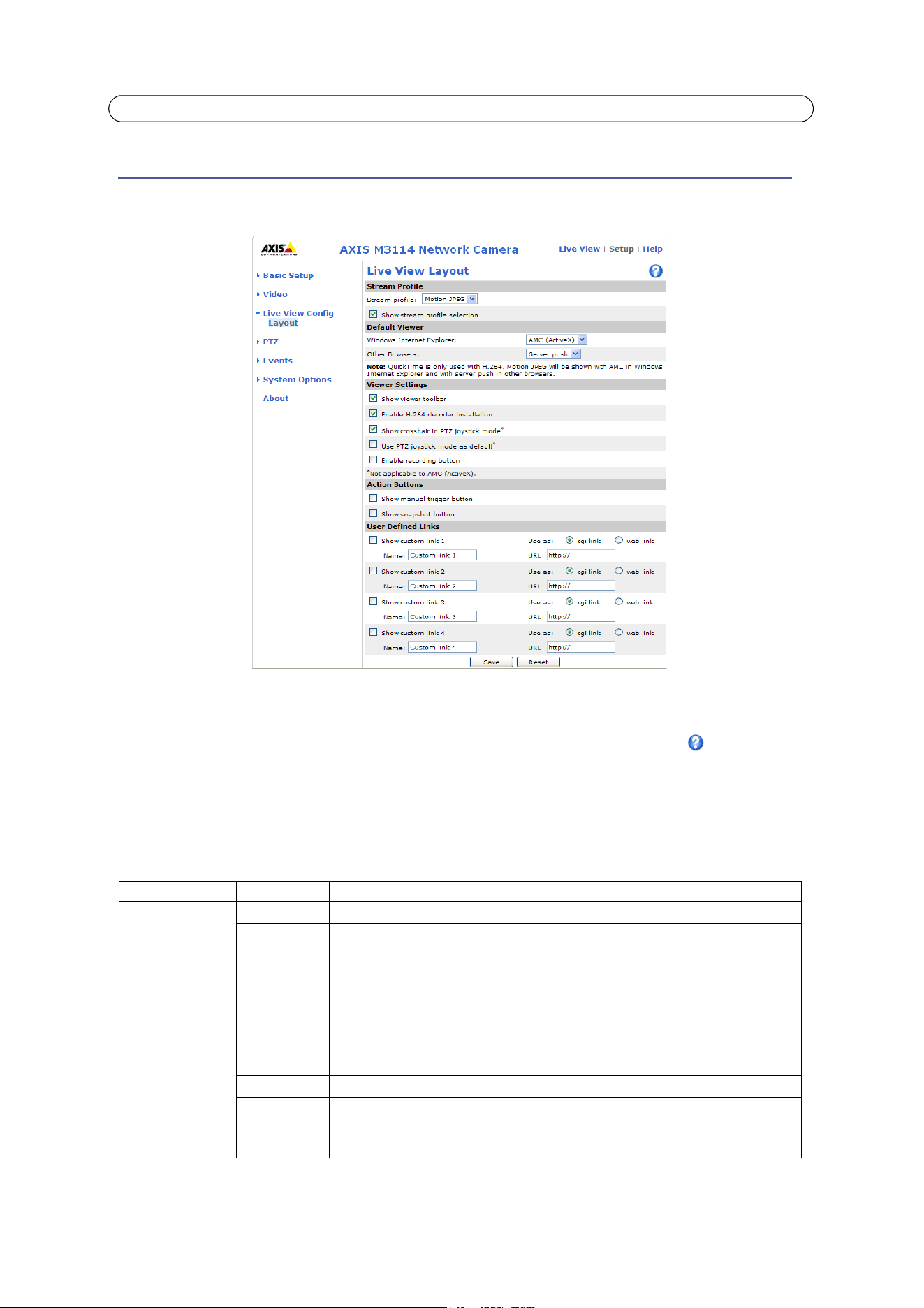Image resolution: width=924 pixels, height=1308 pixels.
Task: Open the Basic Setup menu
Action: pos(288,275)
